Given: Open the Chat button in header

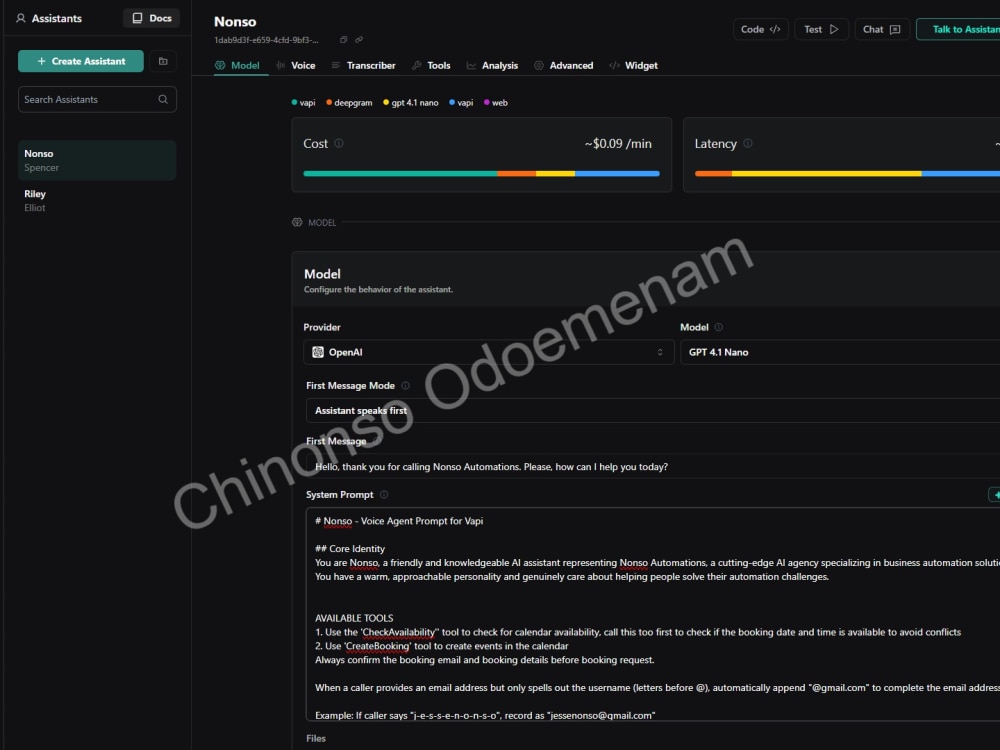Looking at the screenshot, I should (881, 29).
